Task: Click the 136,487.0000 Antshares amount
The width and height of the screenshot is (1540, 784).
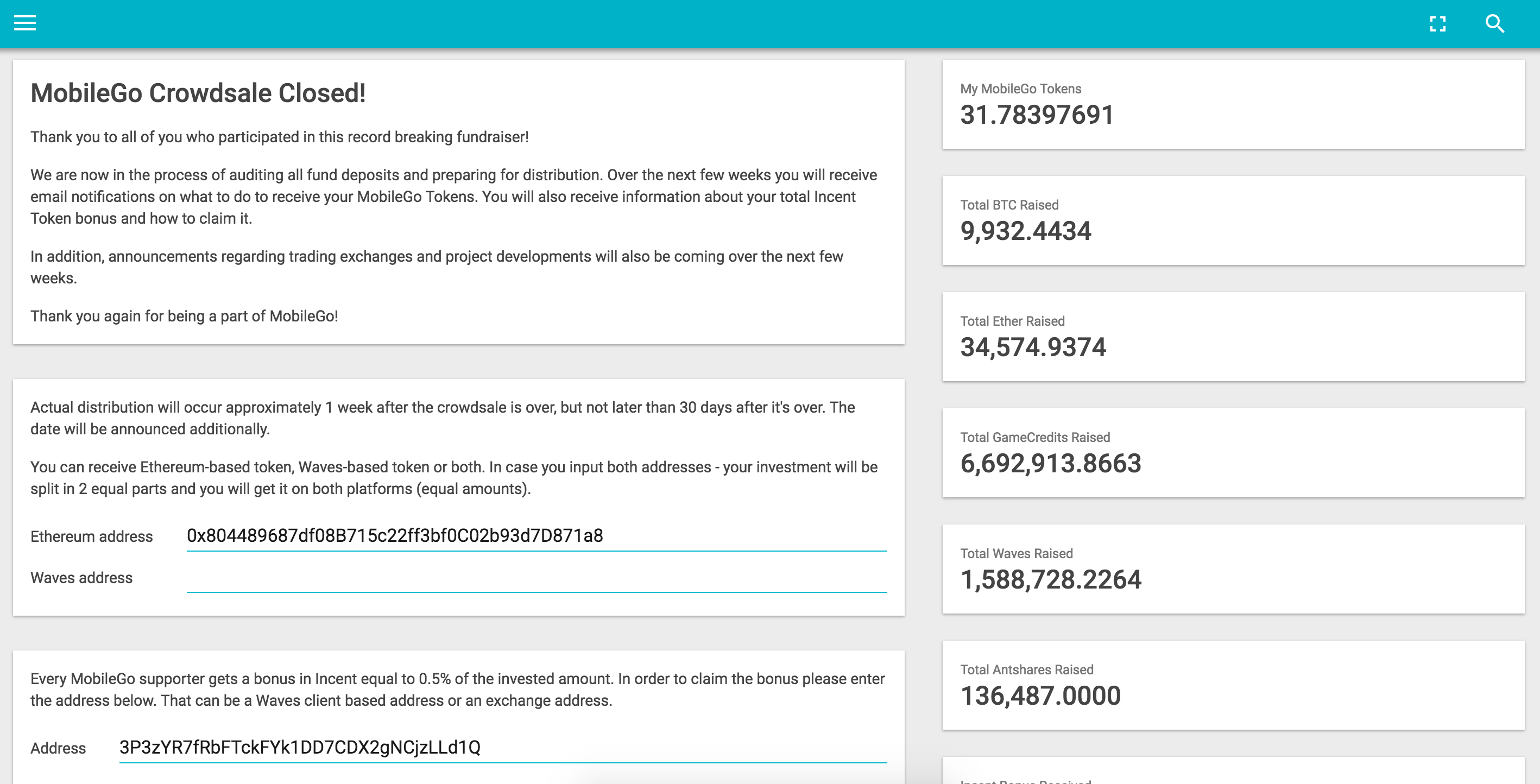Action: coord(1040,696)
